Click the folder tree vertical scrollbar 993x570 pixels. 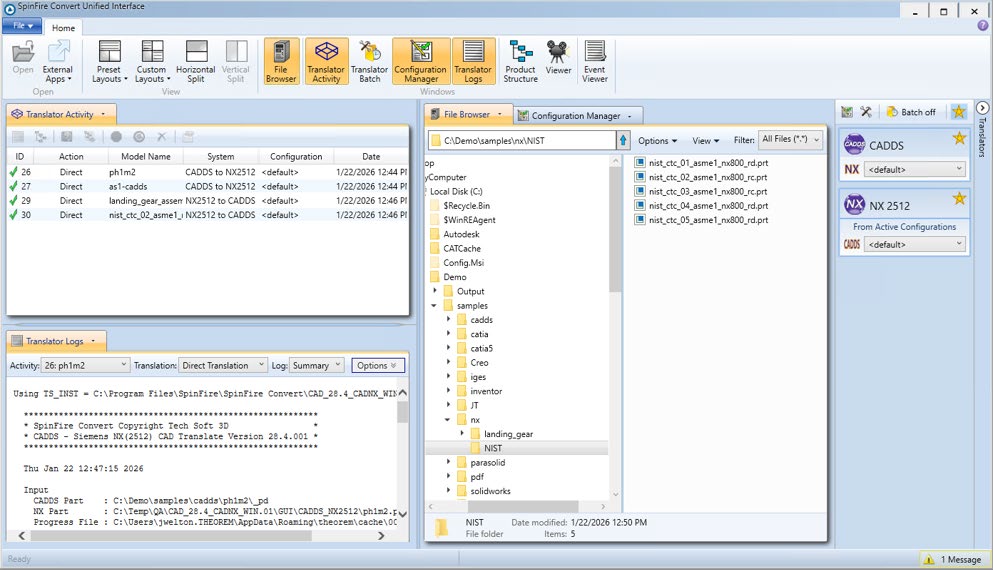(615, 228)
